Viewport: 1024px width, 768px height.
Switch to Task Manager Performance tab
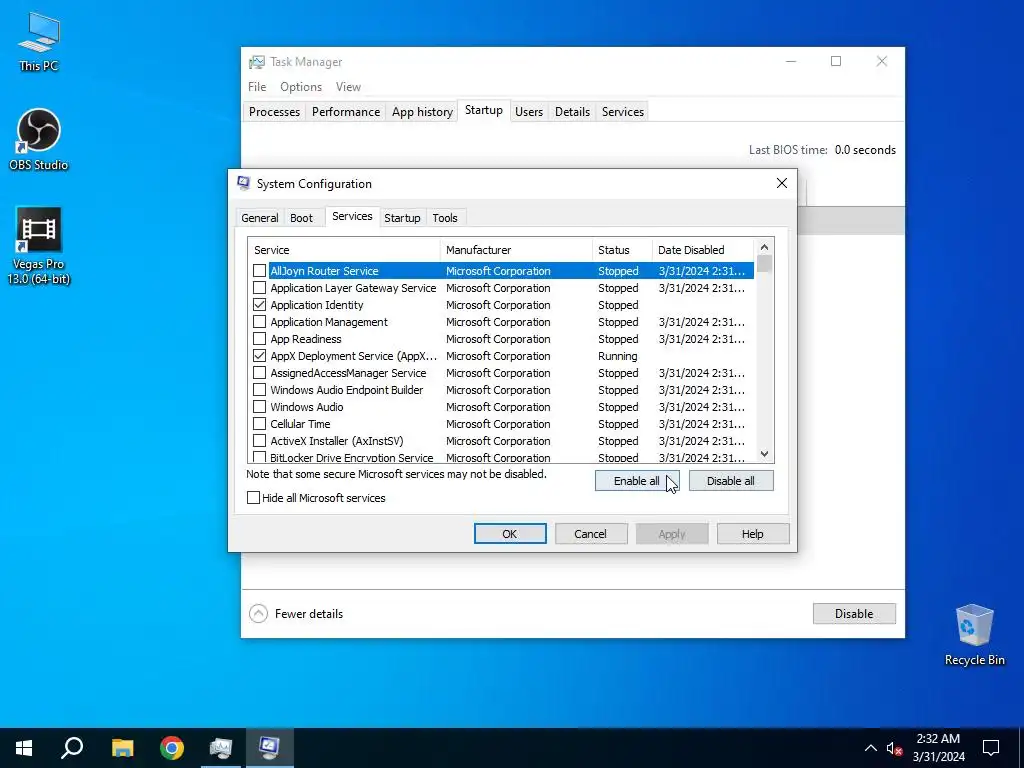[345, 112]
